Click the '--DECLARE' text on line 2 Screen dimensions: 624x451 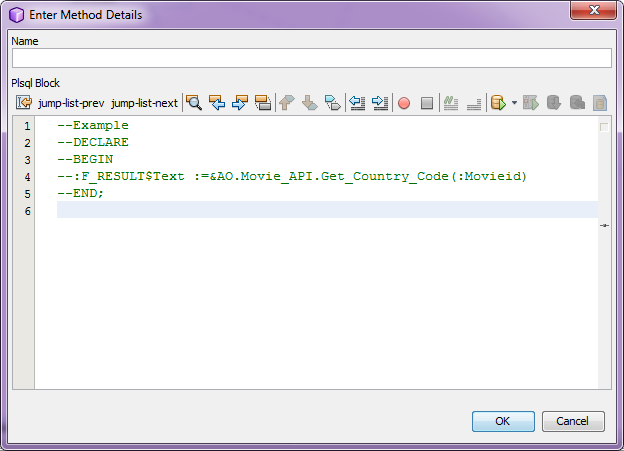pyautogui.click(x=93, y=142)
